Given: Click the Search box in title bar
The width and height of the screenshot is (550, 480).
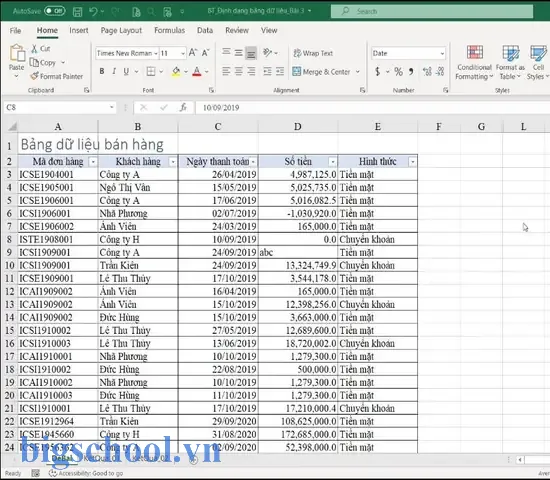Looking at the screenshot, I should click(x=432, y=11).
